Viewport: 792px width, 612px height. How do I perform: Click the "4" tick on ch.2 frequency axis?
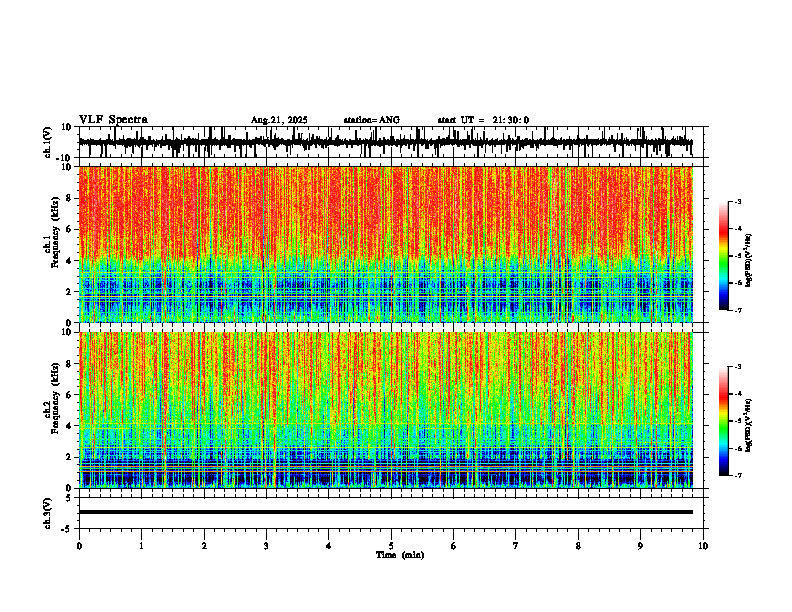pyautogui.click(x=70, y=426)
